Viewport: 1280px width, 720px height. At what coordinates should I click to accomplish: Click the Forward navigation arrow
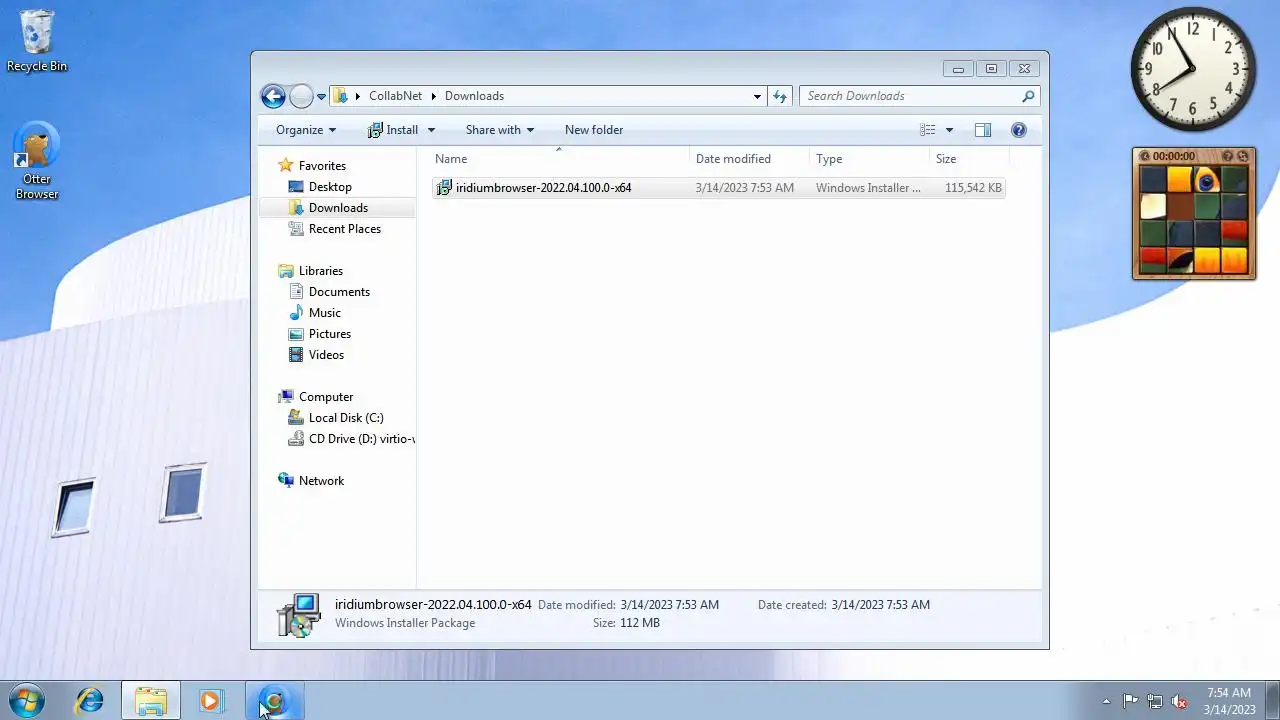click(301, 96)
